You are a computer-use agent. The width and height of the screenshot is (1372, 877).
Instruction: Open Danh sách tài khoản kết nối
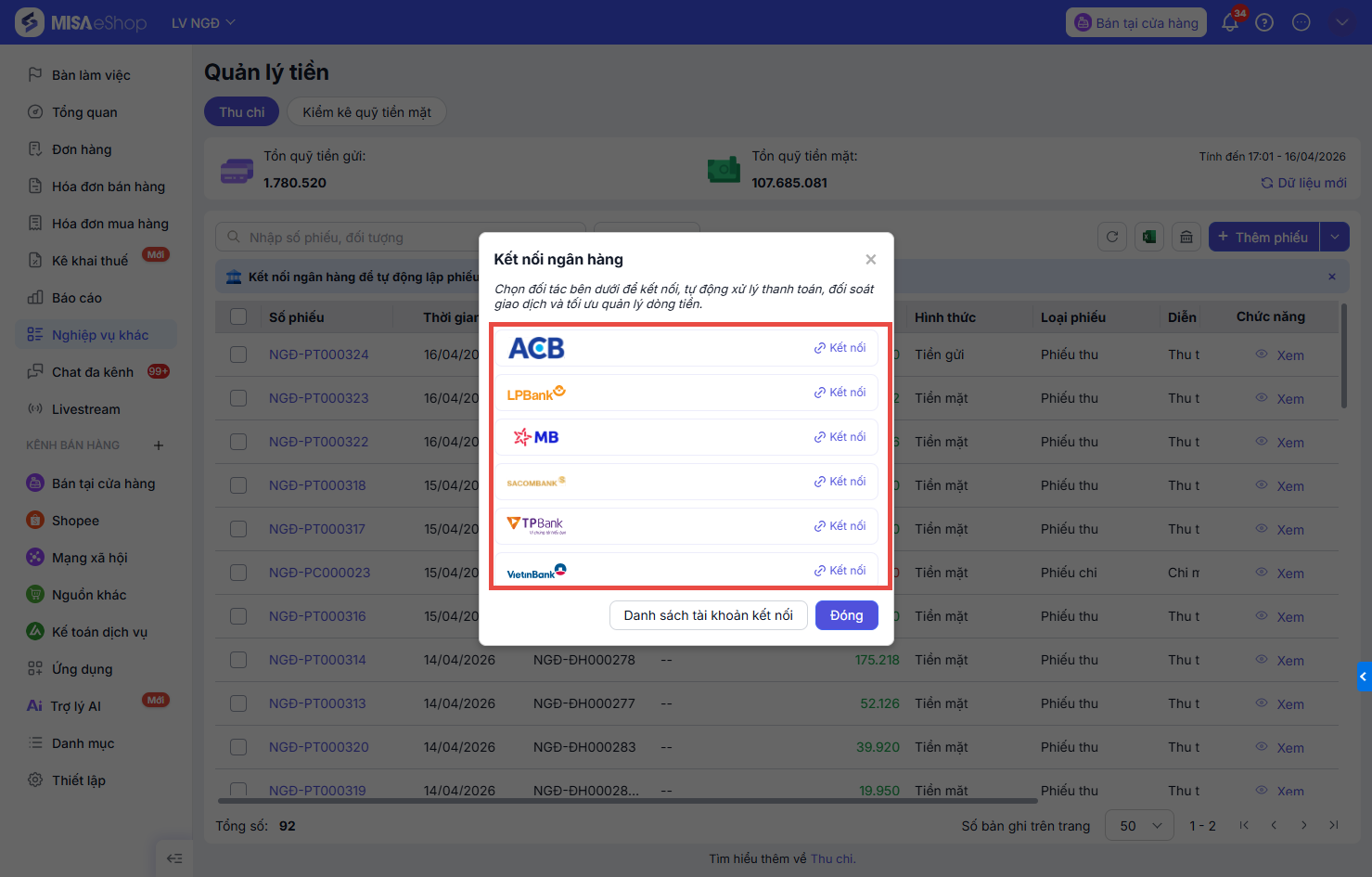coord(709,615)
